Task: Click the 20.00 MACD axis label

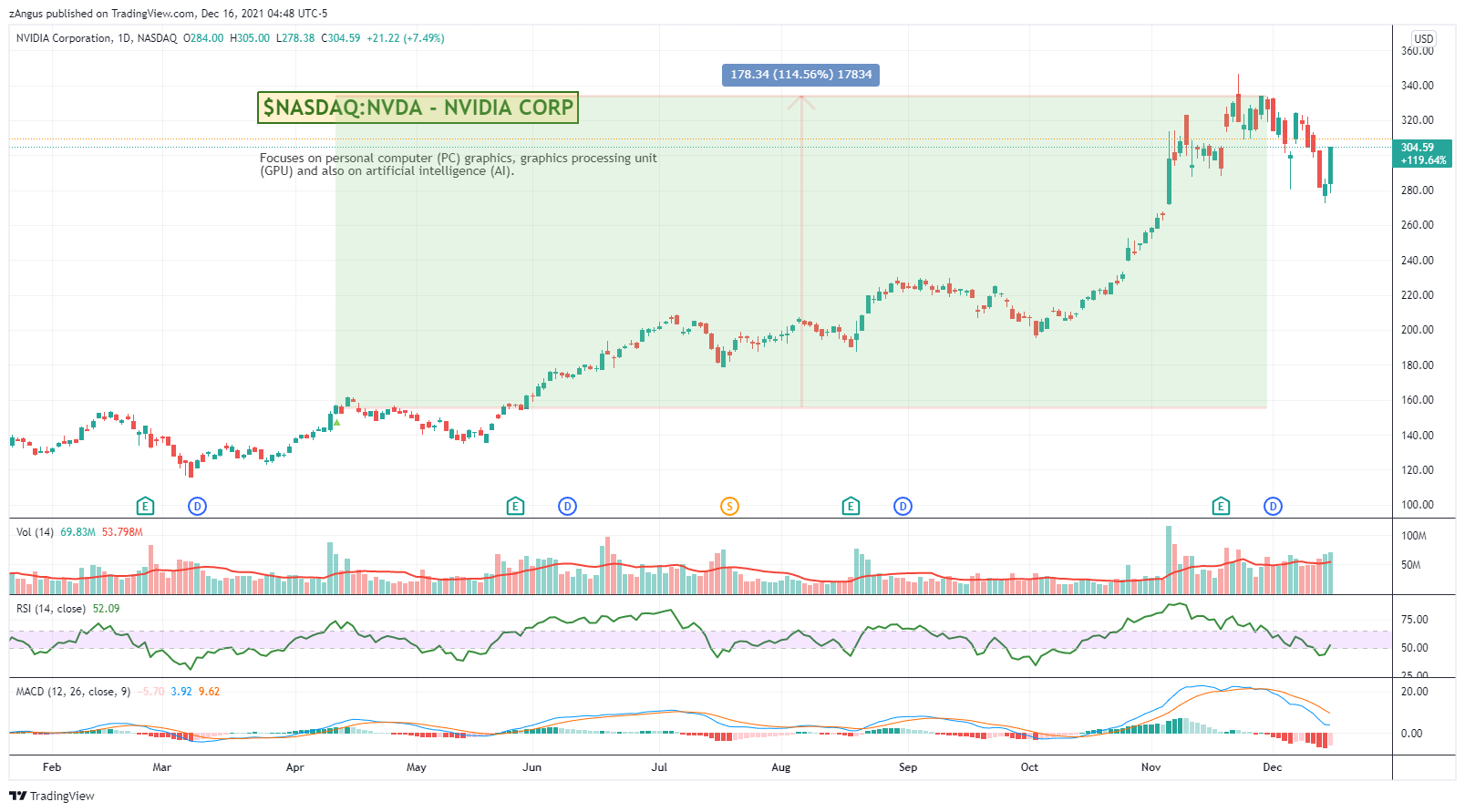Action: click(x=1415, y=692)
